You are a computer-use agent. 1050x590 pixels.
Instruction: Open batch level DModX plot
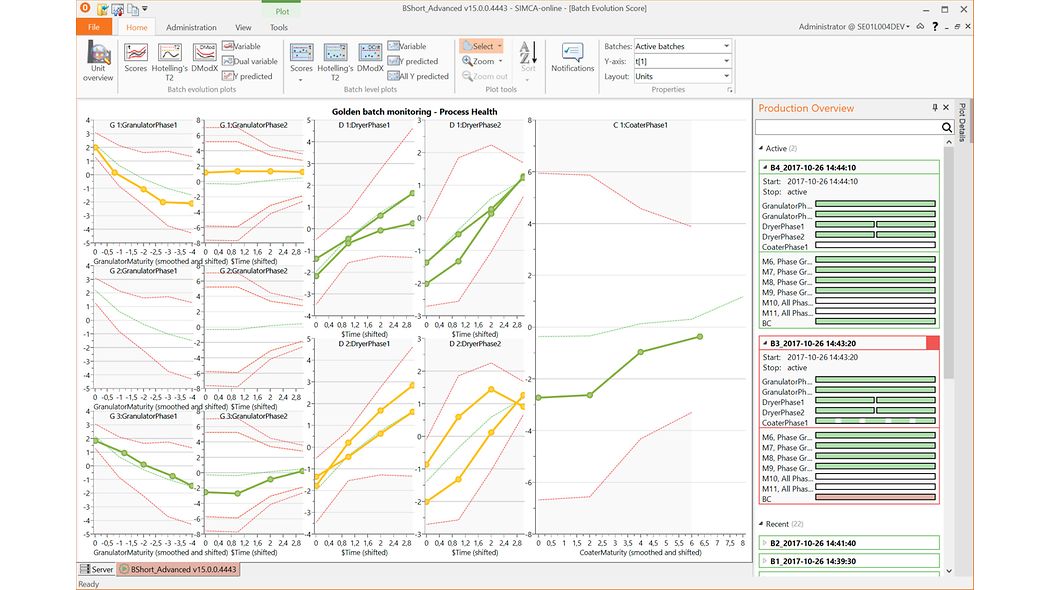pyautogui.click(x=370, y=56)
